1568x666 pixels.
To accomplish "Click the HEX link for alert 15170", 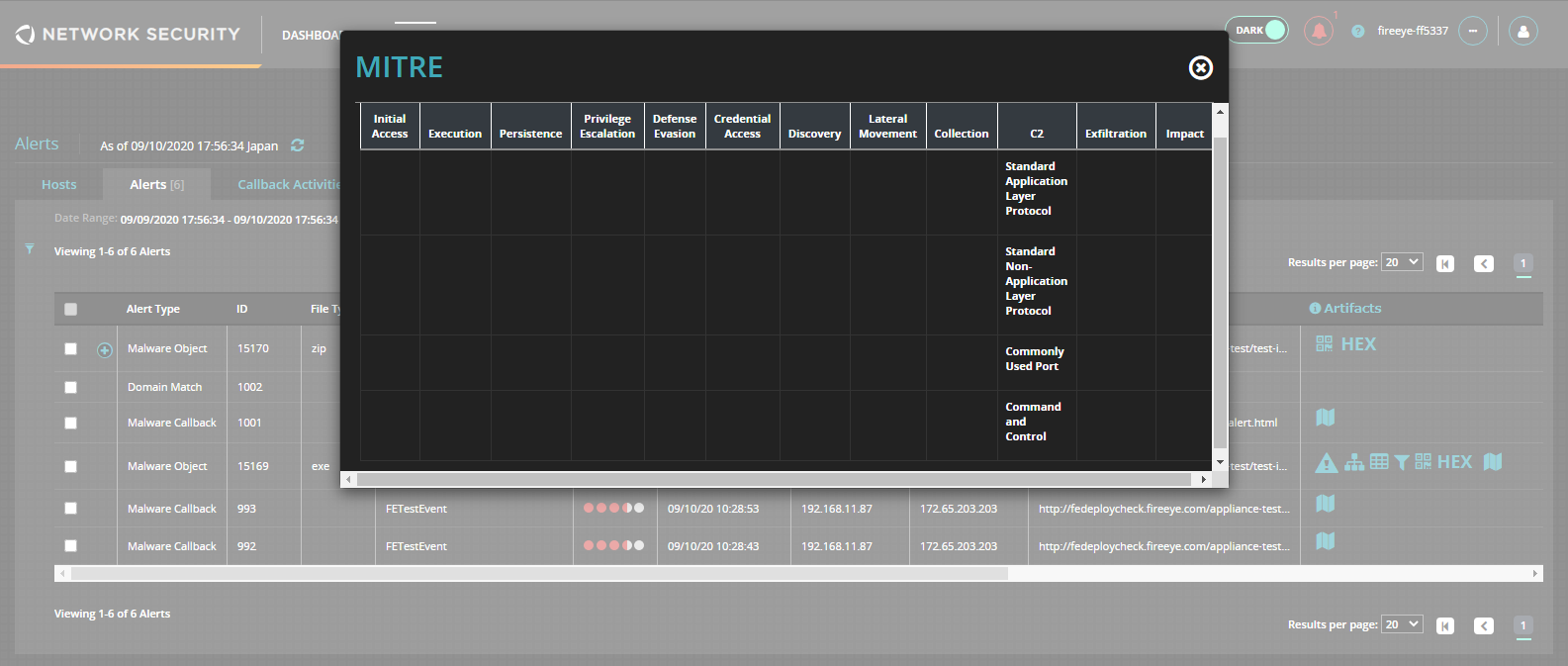I will click(x=1357, y=344).
